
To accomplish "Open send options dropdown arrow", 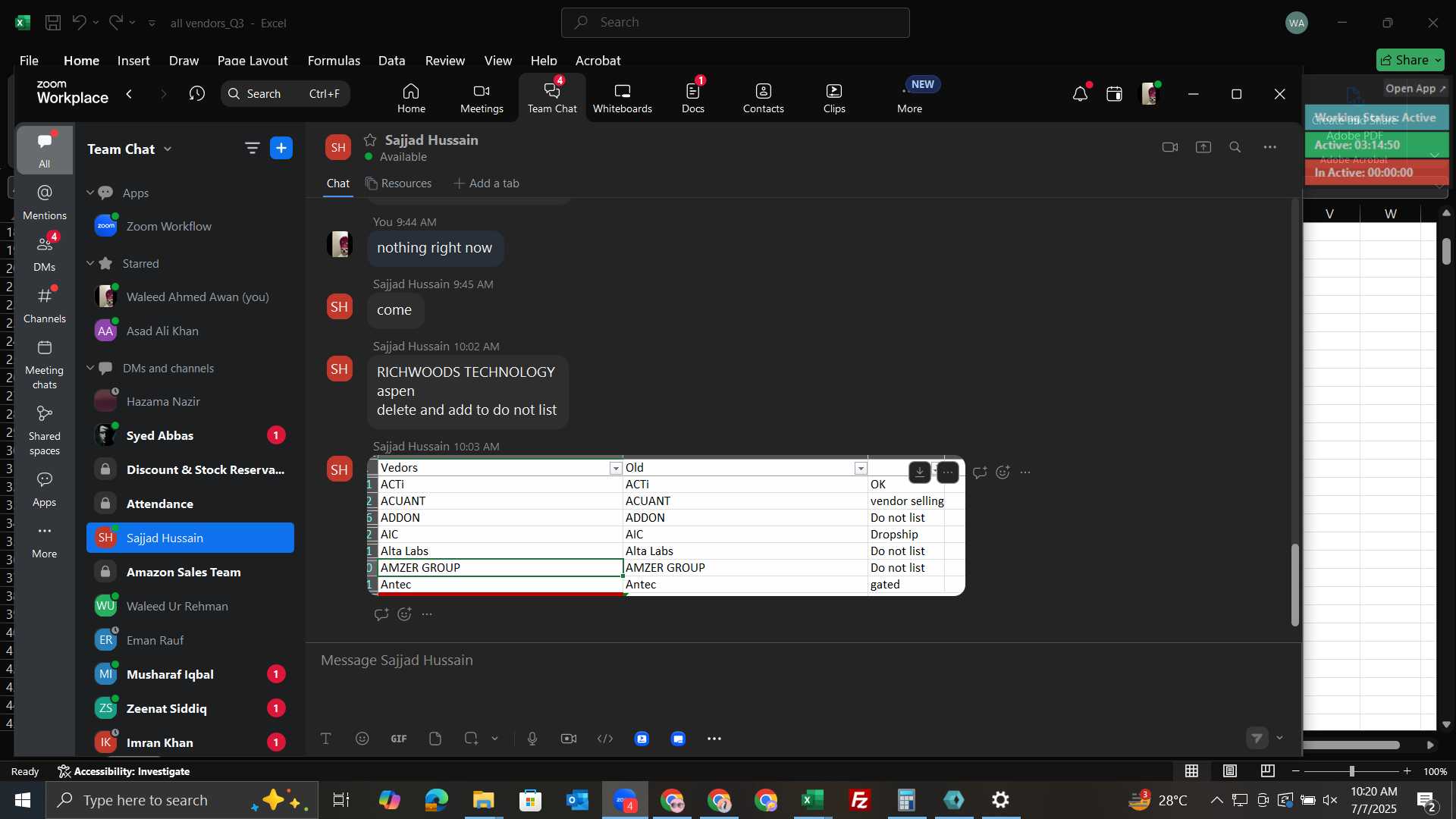I will pos(1280,738).
